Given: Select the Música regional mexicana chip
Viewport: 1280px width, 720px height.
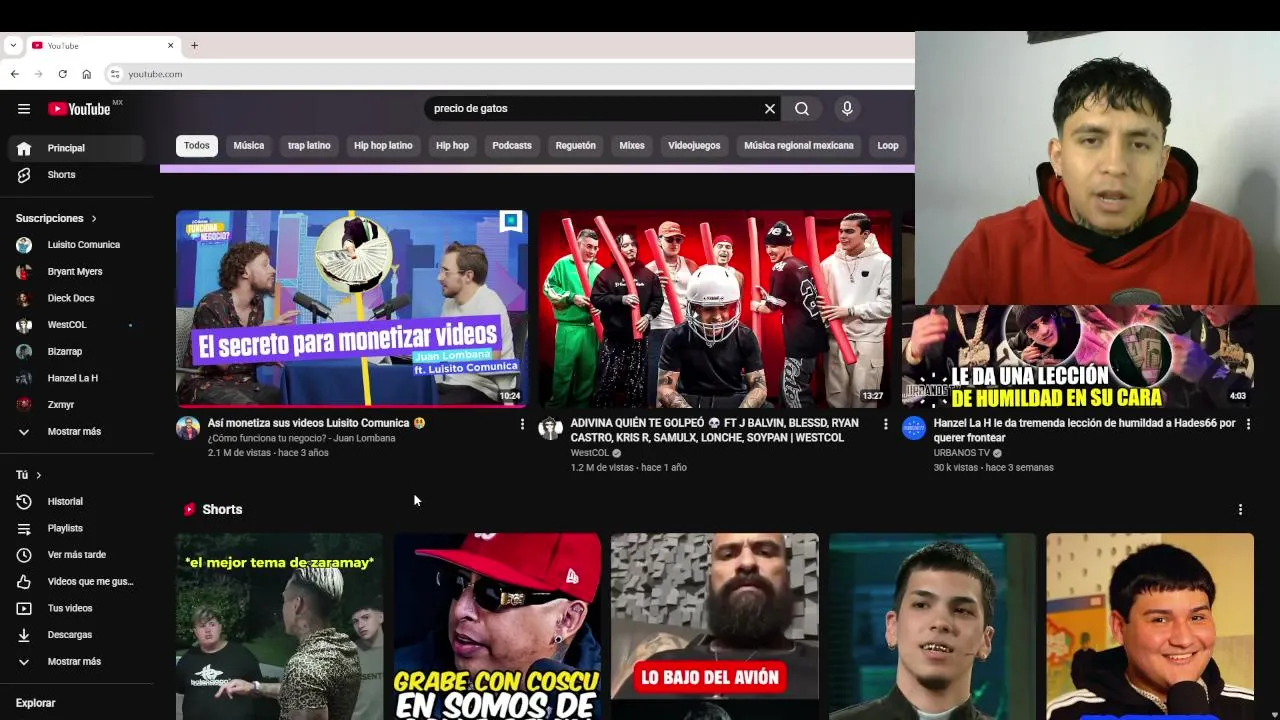Looking at the screenshot, I should pyautogui.click(x=799, y=146).
